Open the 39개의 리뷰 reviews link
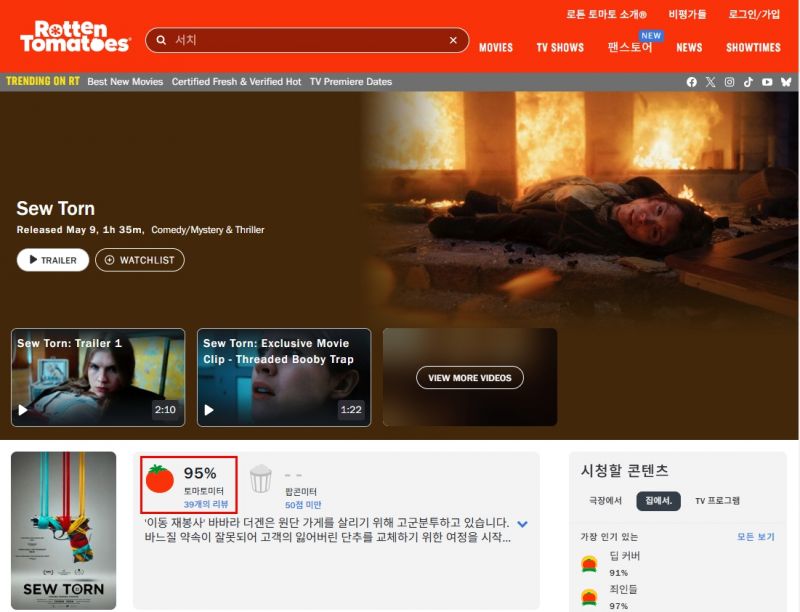Image resolution: width=800 pixels, height=612 pixels. click(x=206, y=504)
